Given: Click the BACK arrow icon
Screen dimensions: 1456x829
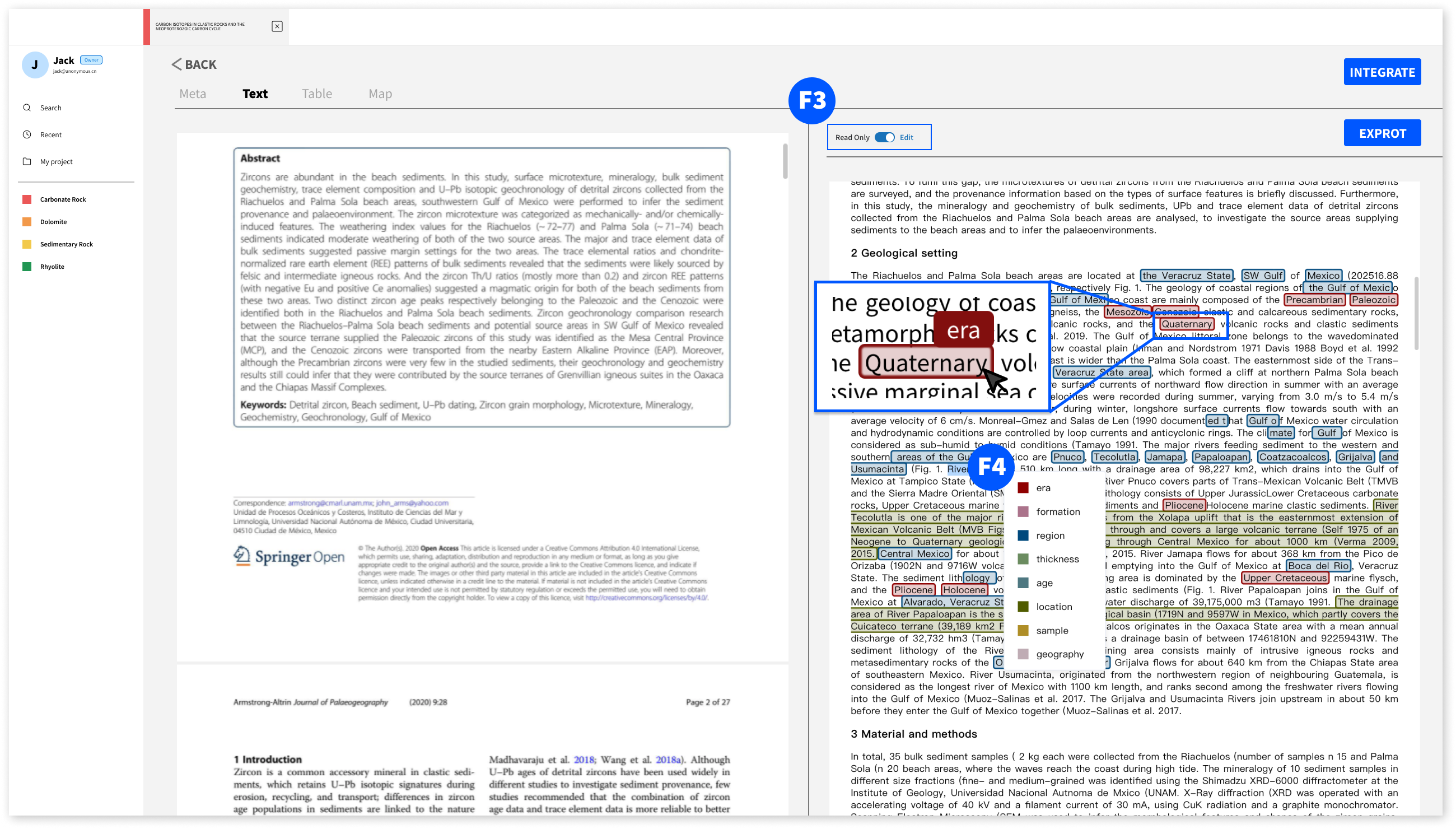Looking at the screenshot, I should (176, 64).
